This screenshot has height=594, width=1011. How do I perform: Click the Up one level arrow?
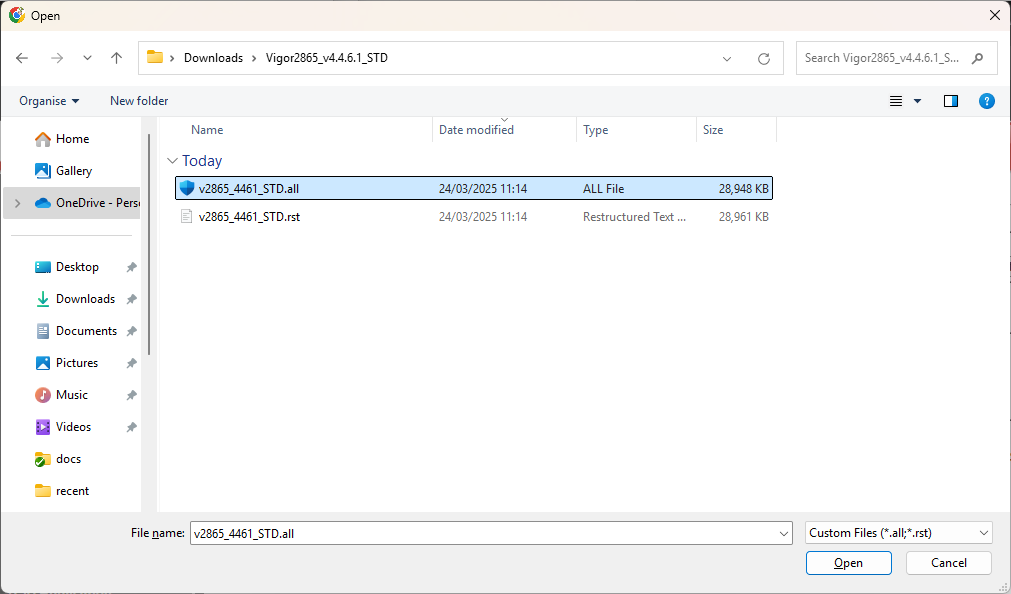[x=116, y=58]
